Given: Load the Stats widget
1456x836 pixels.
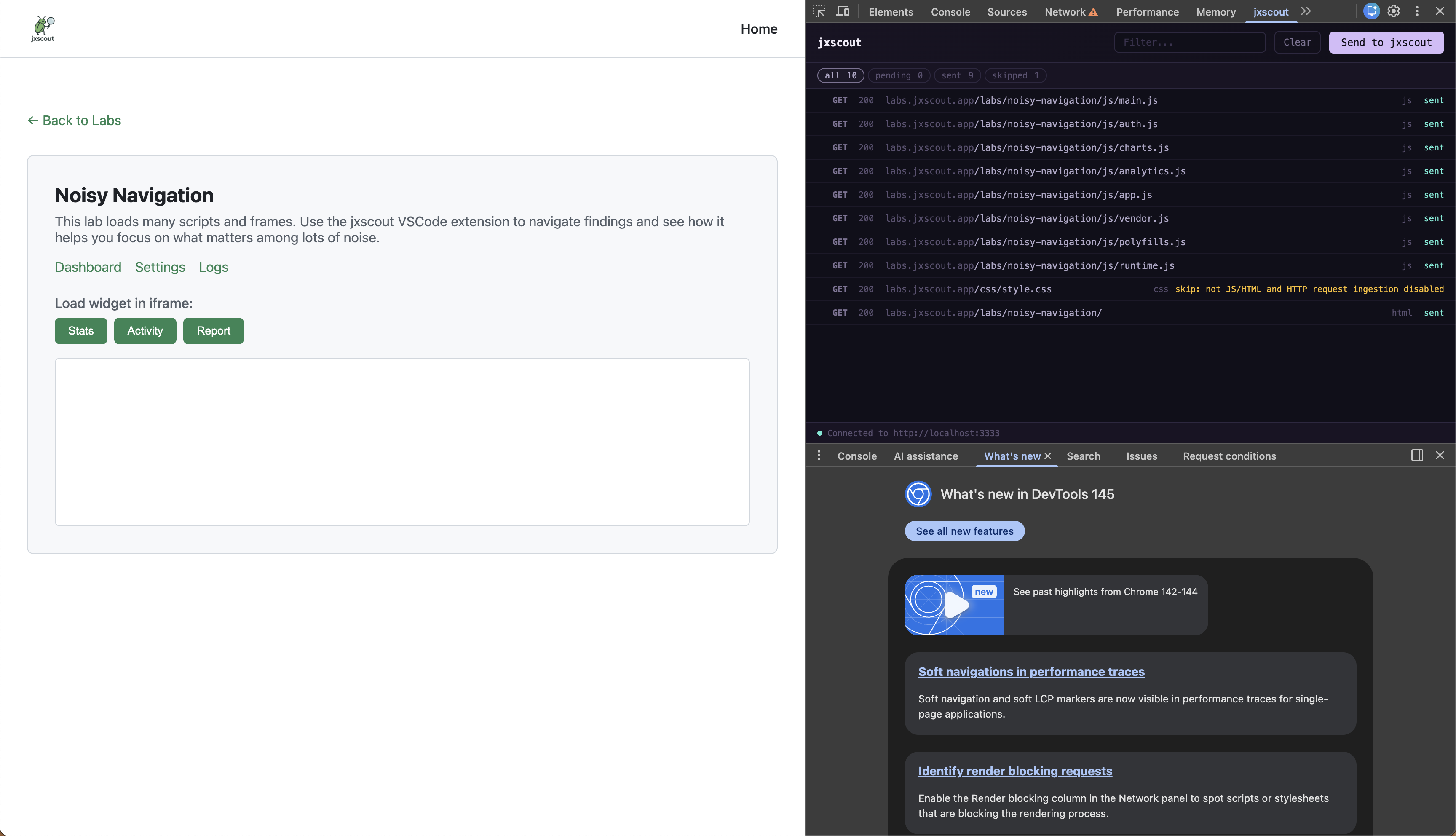Looking at the screenshot, I should (81, 331).
